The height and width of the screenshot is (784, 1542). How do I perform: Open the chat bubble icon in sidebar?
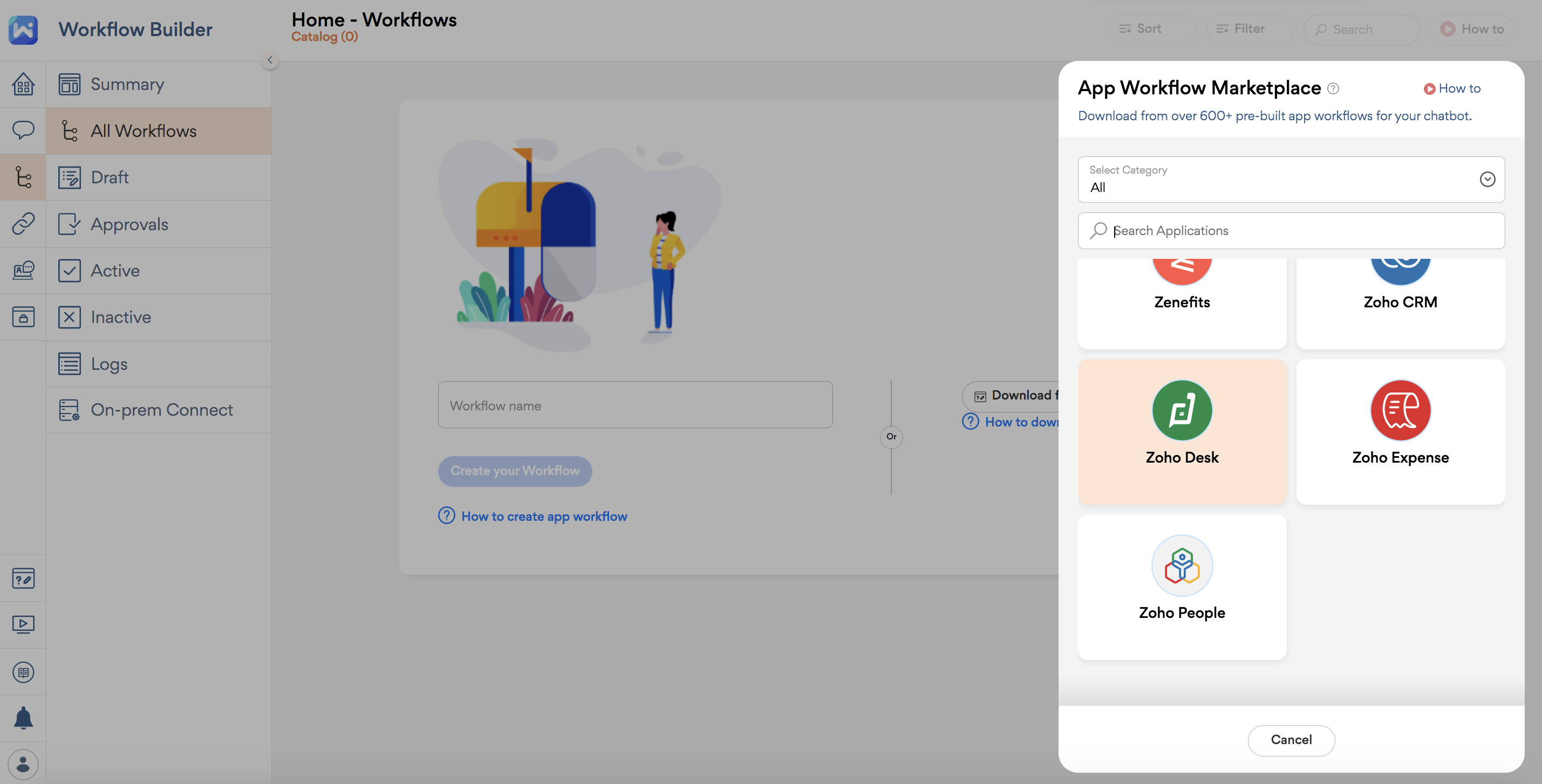coord(23,130)
